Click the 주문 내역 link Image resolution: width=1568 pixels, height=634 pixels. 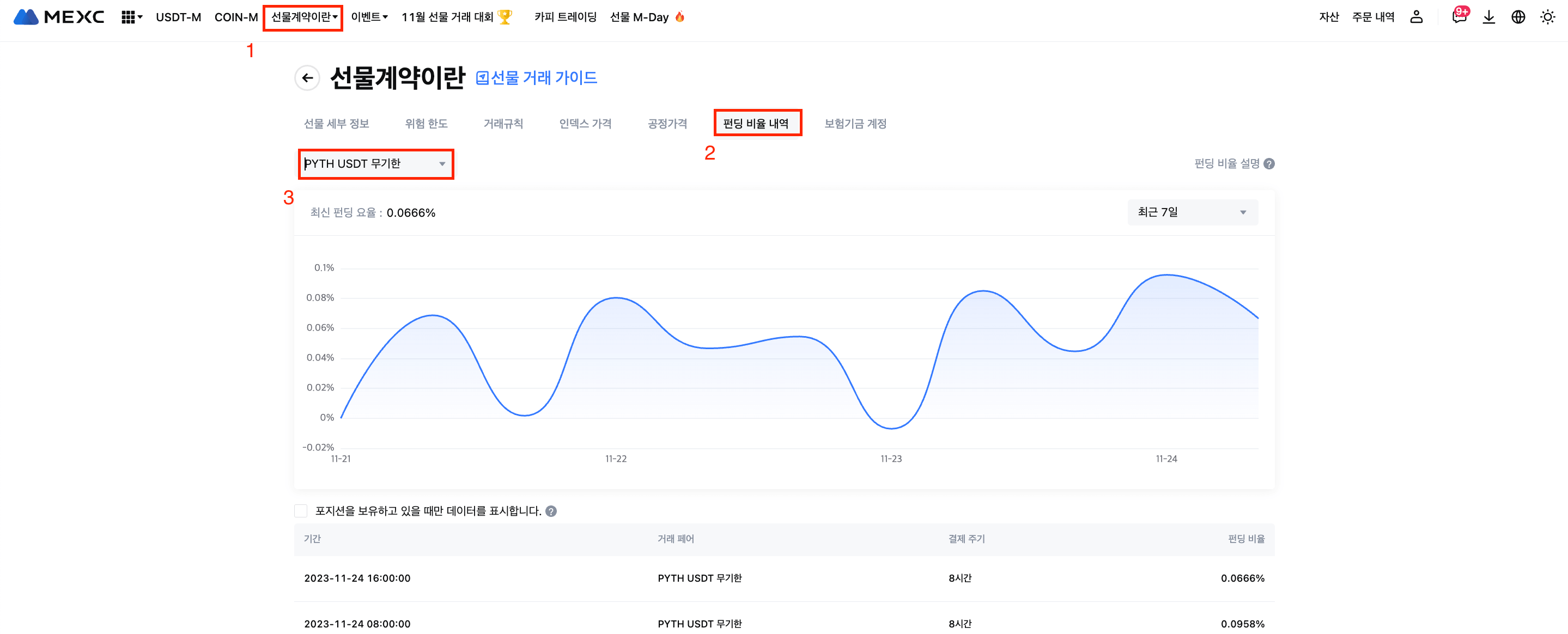(x=1372, y=17)
